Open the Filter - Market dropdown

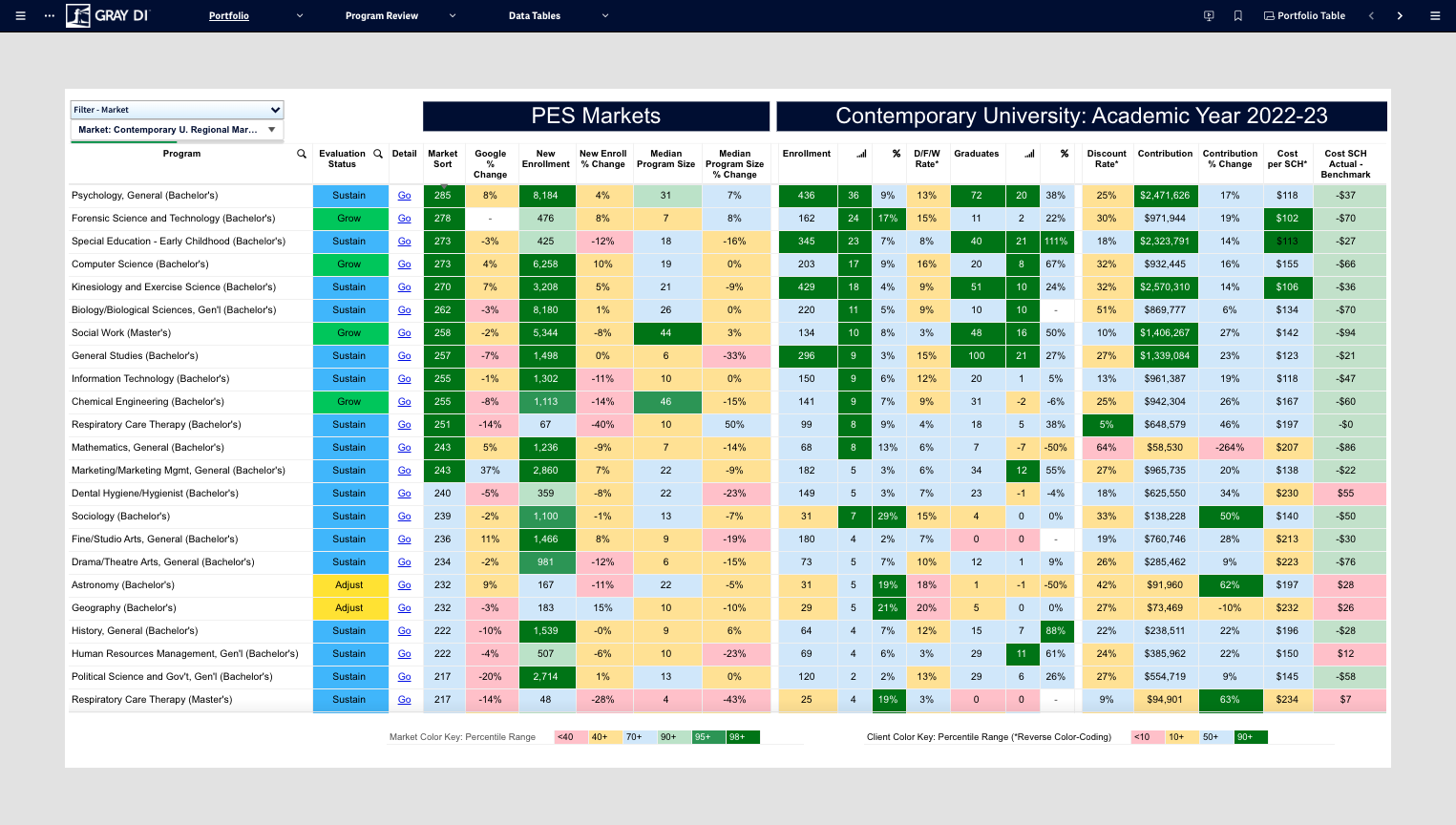tap(177, 110)
